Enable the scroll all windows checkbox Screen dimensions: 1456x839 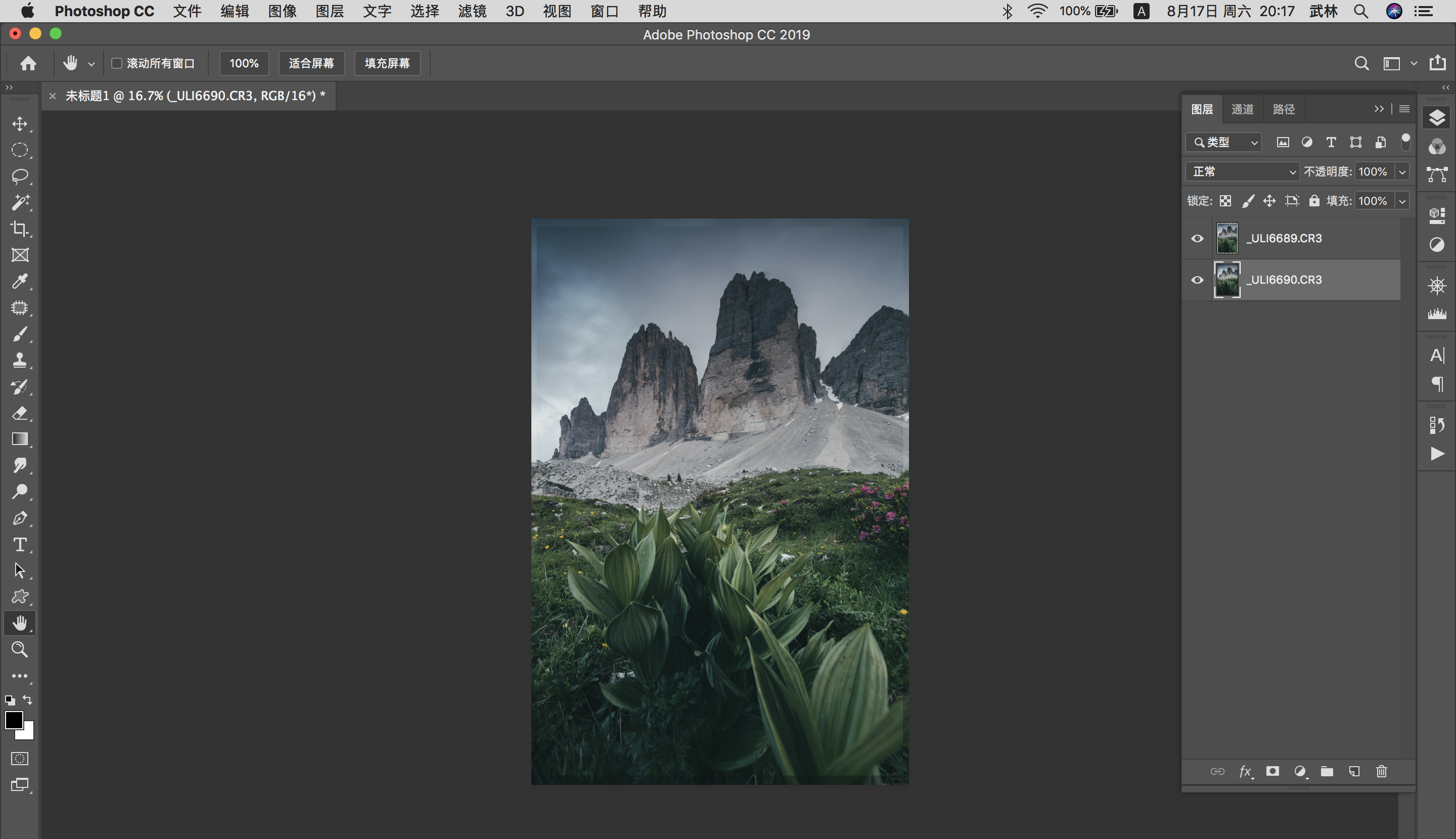(x=117, y=63)
